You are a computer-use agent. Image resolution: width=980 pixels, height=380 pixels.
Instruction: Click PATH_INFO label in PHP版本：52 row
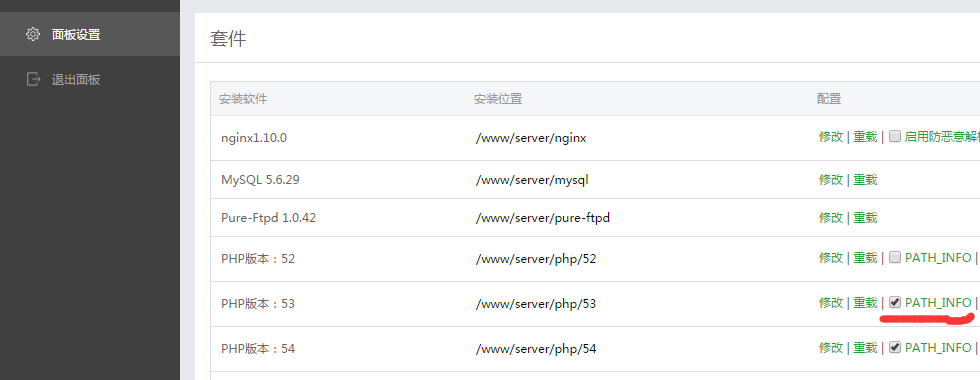coord(938,258)
